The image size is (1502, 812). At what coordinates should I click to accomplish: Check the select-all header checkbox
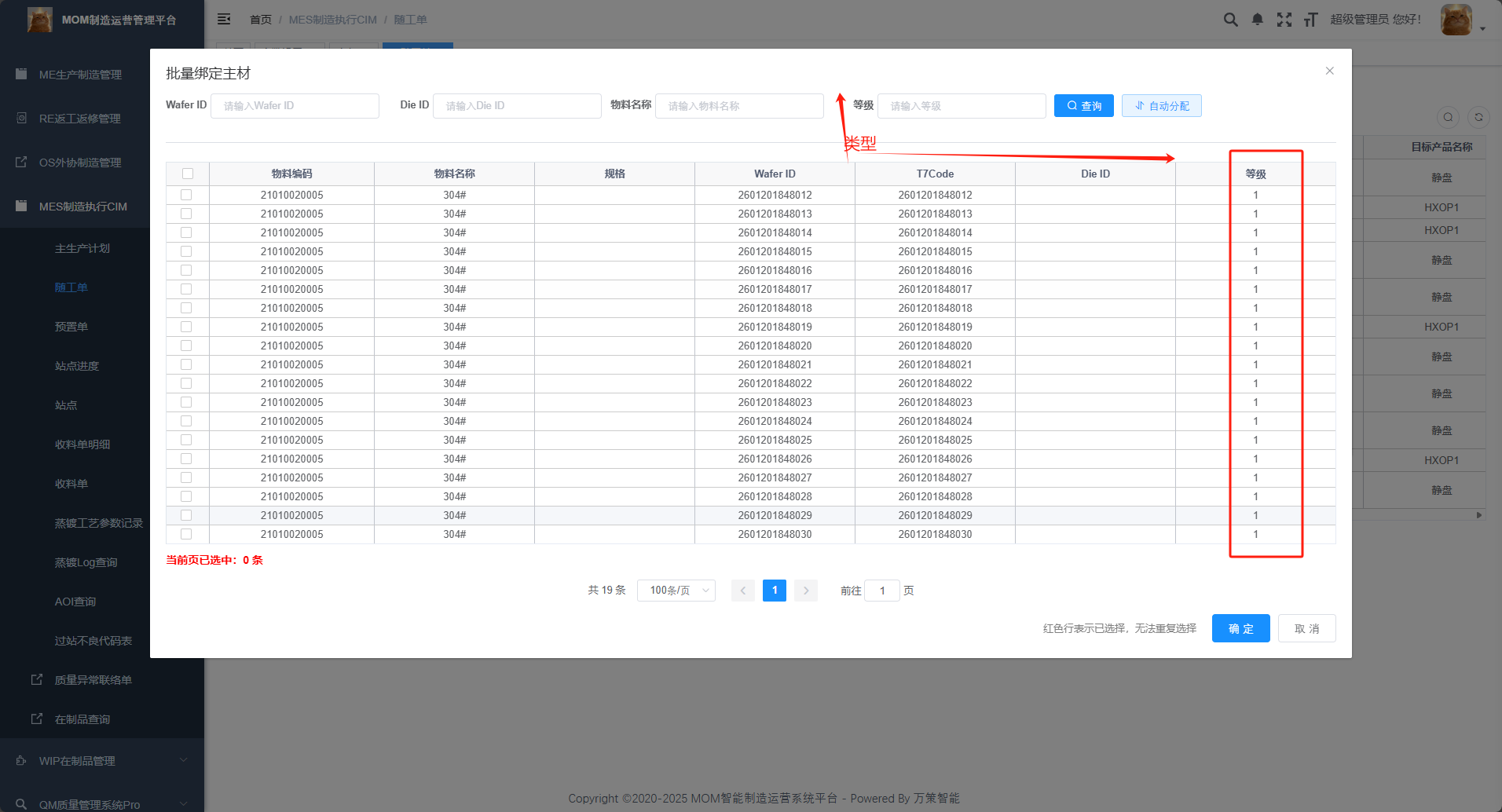pyautogui.click(x=188, y=174)
